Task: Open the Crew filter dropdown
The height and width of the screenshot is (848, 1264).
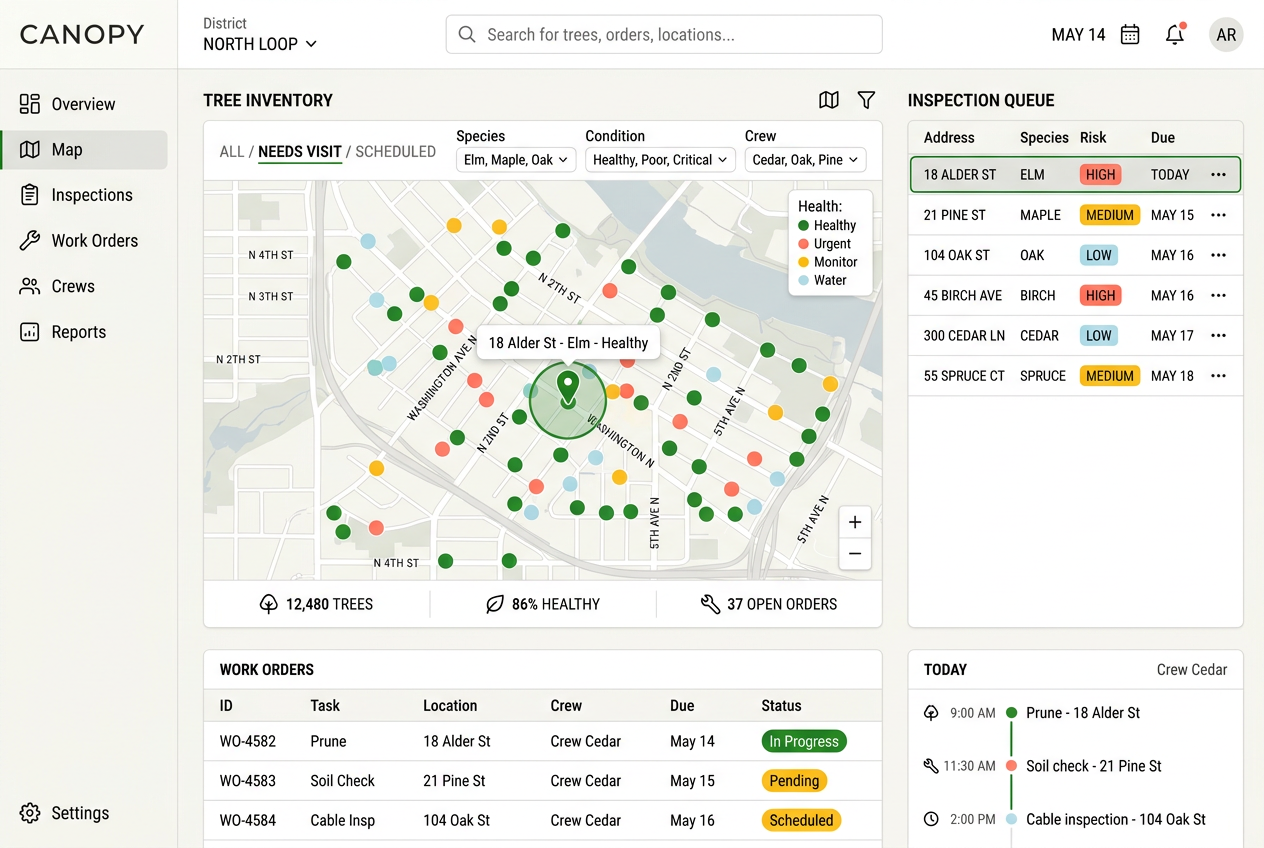Action: (x=805, y=160)
